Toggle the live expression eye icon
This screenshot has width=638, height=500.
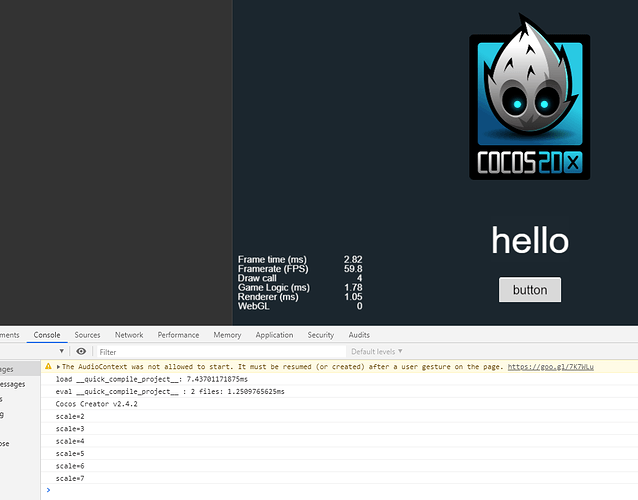[81, 351]
